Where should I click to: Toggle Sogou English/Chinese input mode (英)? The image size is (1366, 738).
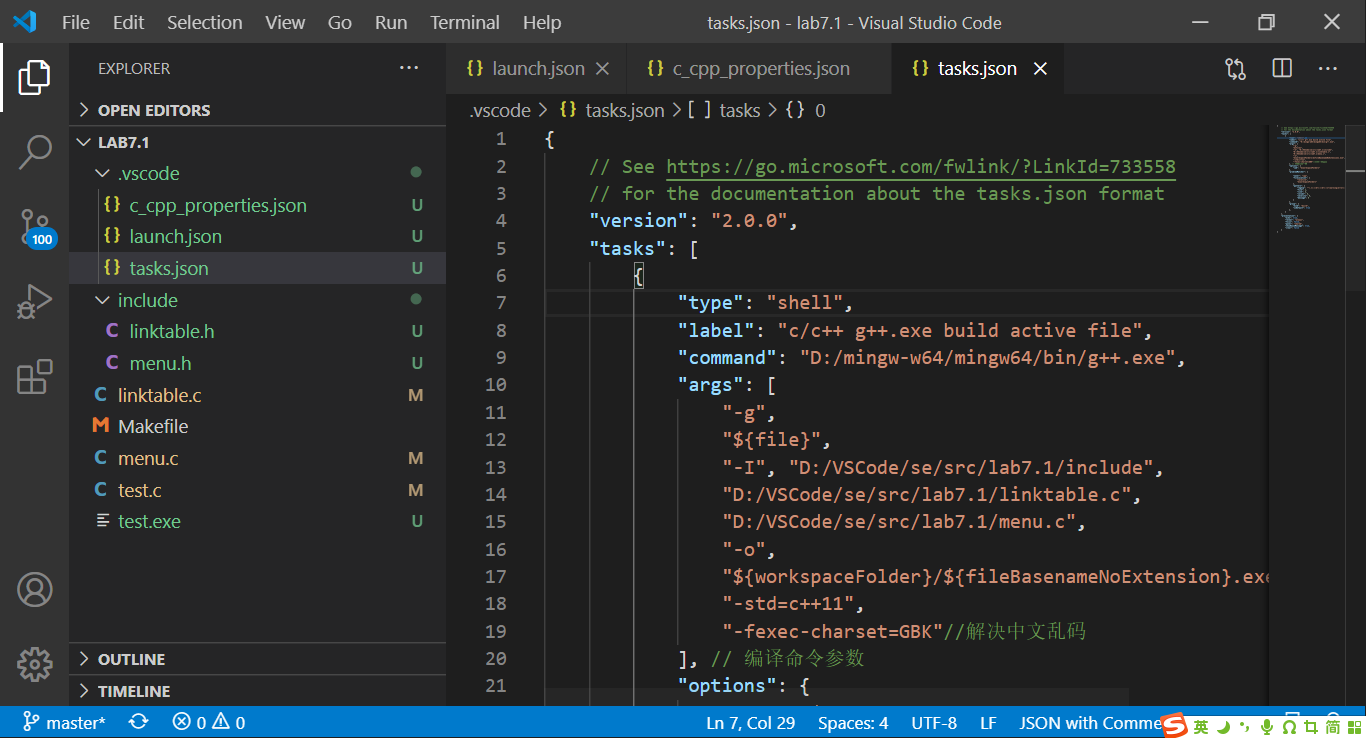[1201, 726]
